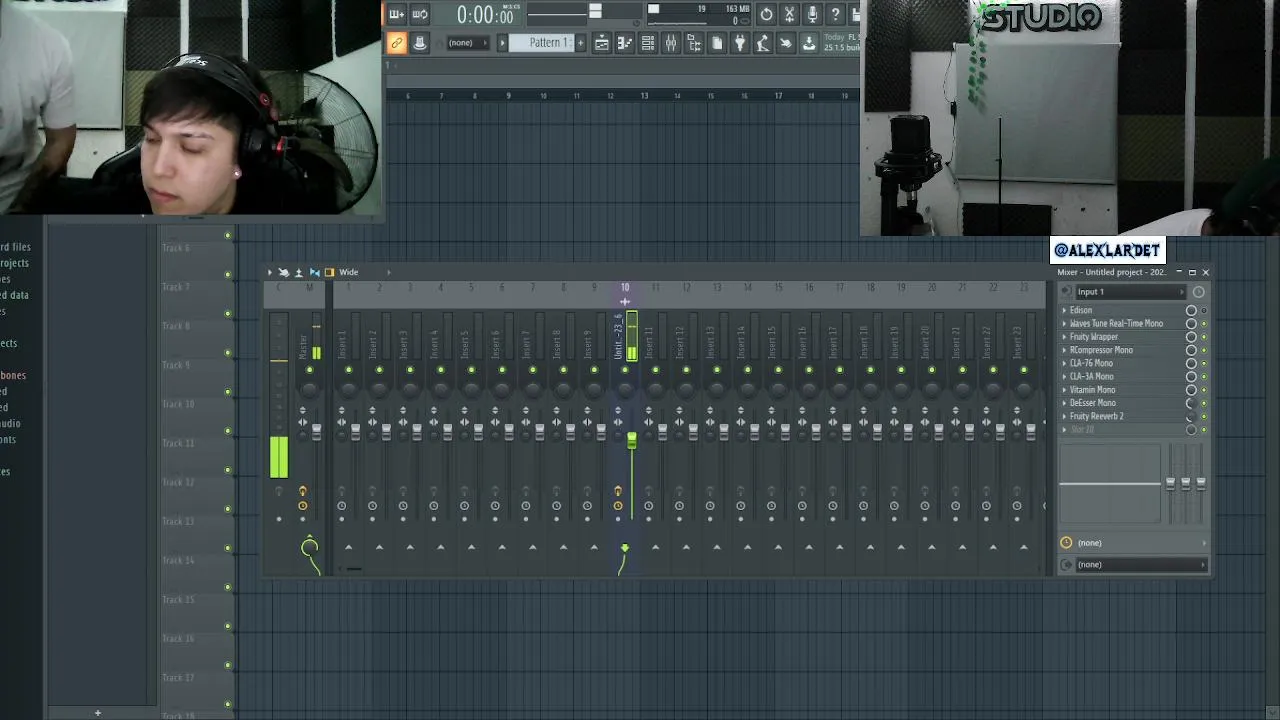Click the plugin picker plug icon
The image size is (1280, 720).
click(x=740, y=43)
